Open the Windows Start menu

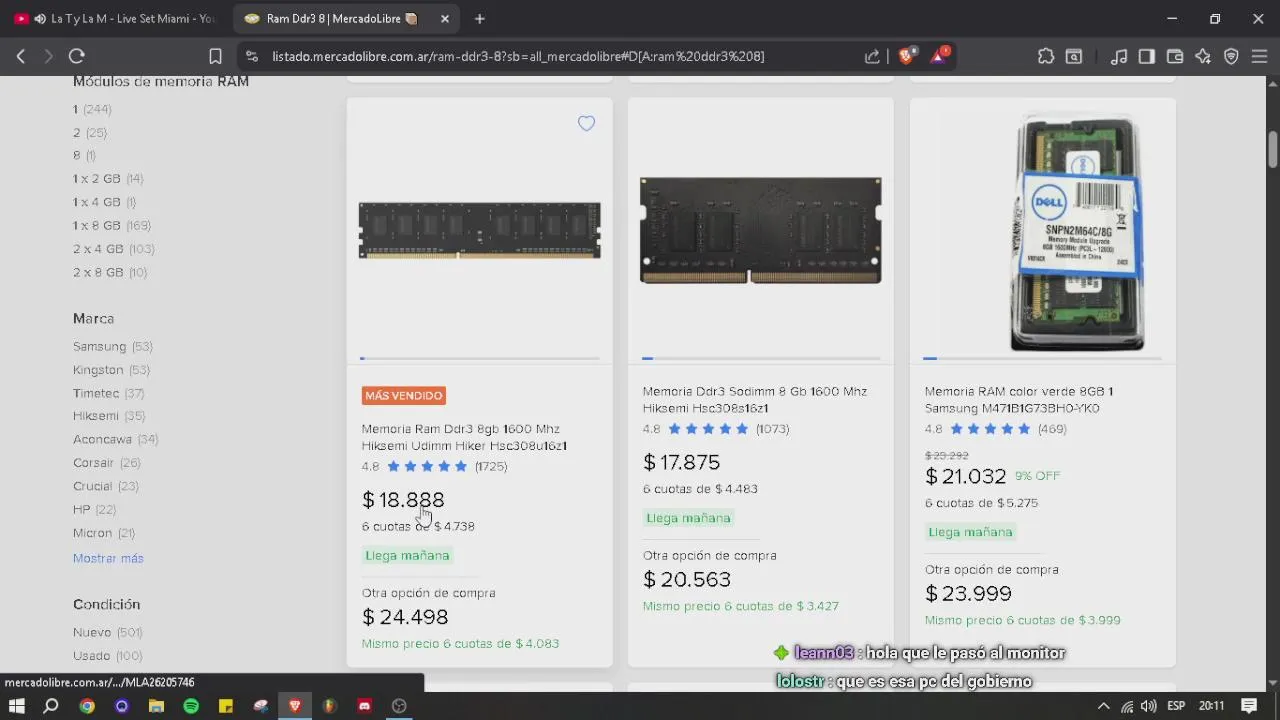pos(17,706)
